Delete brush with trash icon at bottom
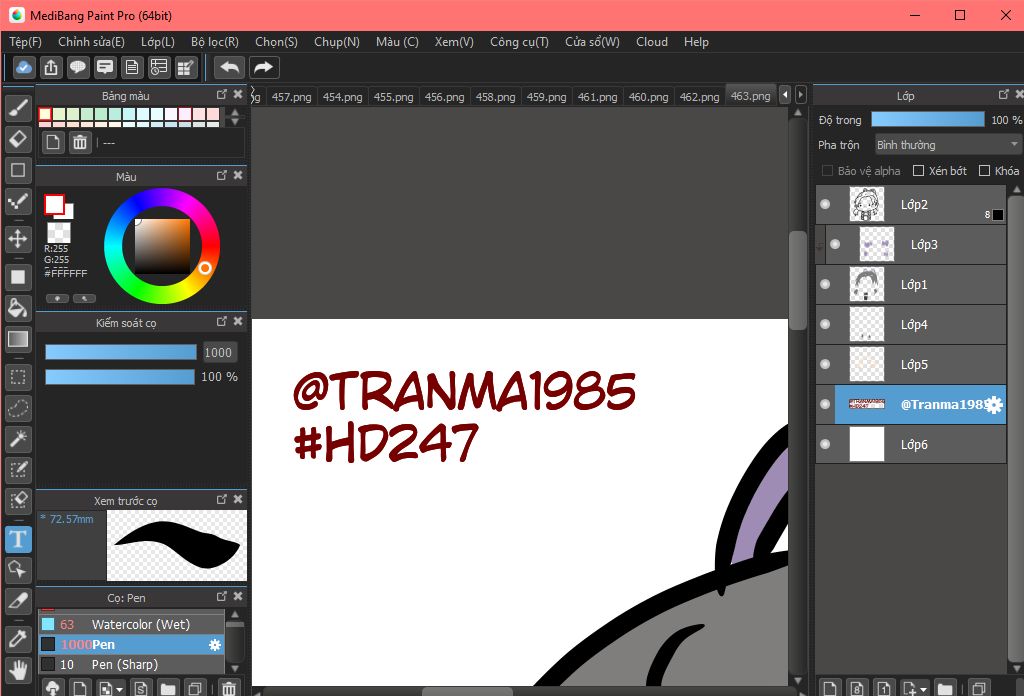This screenshot has width=1024, height=696. (229, 688)
